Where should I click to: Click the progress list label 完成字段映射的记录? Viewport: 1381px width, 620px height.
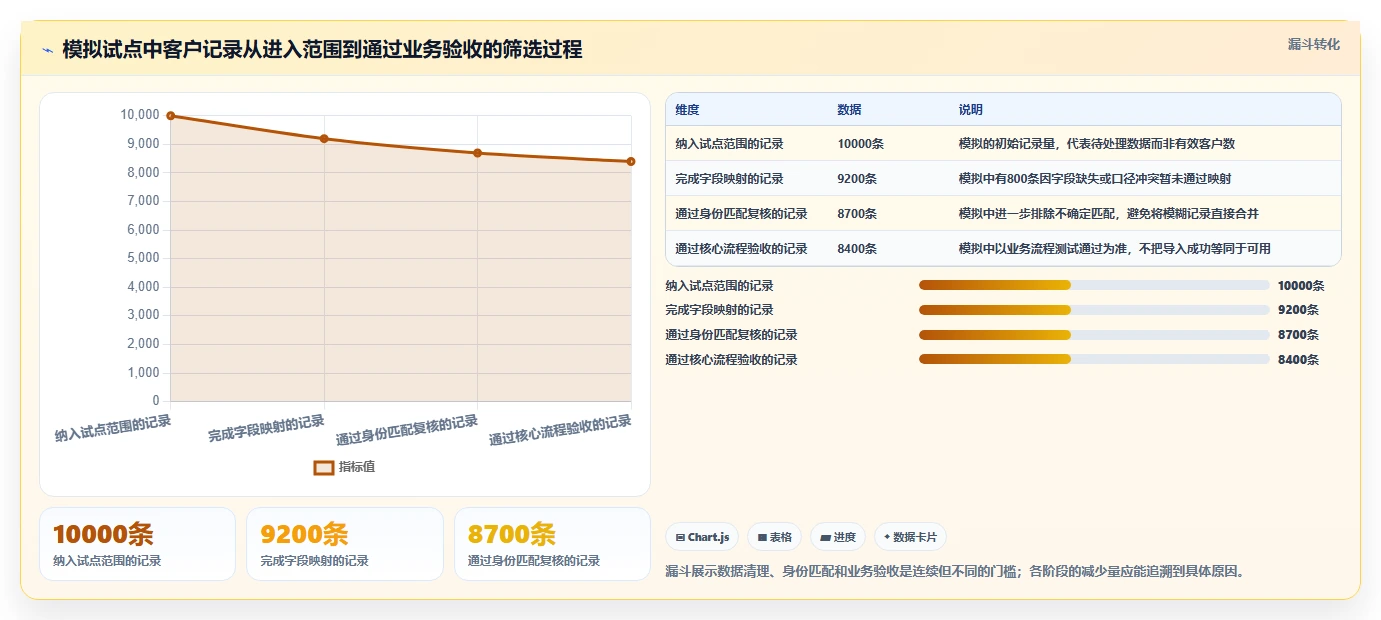[x=719, y=310]
